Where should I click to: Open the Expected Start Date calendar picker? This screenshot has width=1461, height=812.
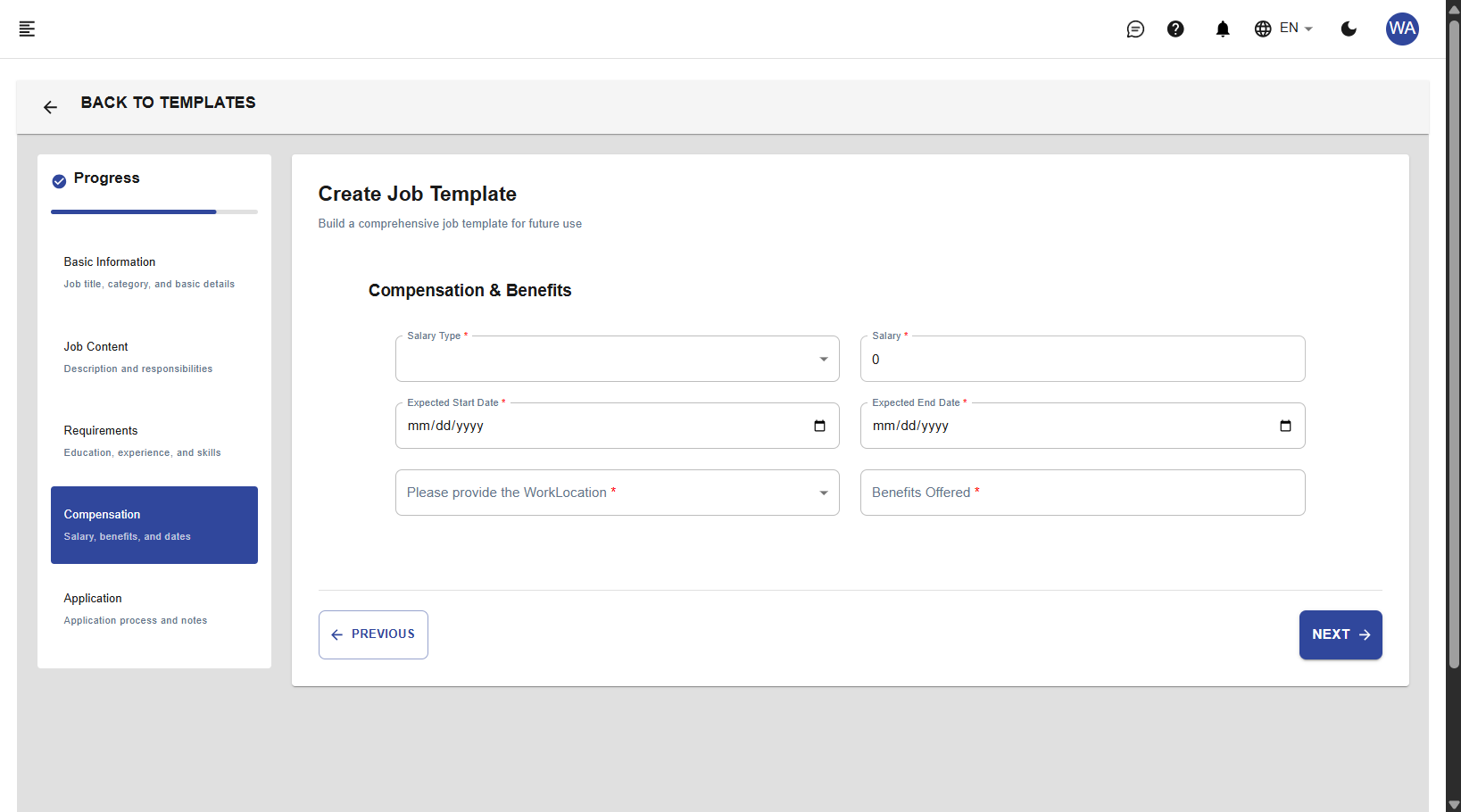[x=819, y=426]
